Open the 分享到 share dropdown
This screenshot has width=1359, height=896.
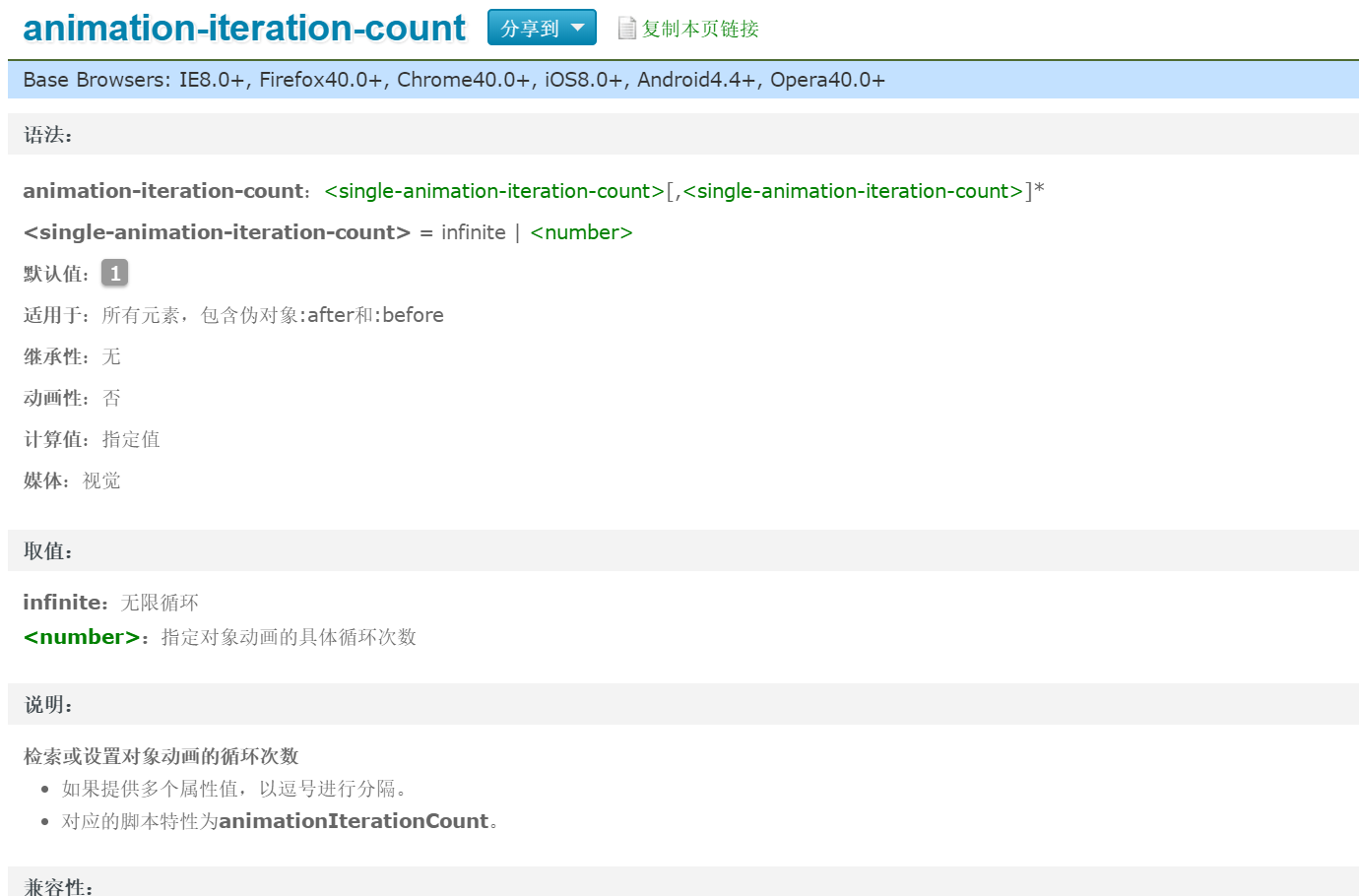point(542,28)
